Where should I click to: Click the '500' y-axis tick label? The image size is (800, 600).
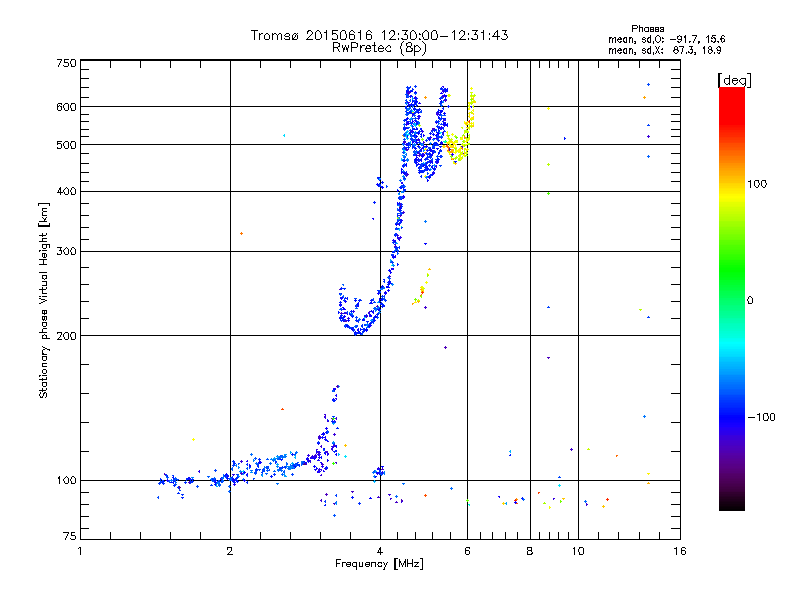(x=66, y=145)
